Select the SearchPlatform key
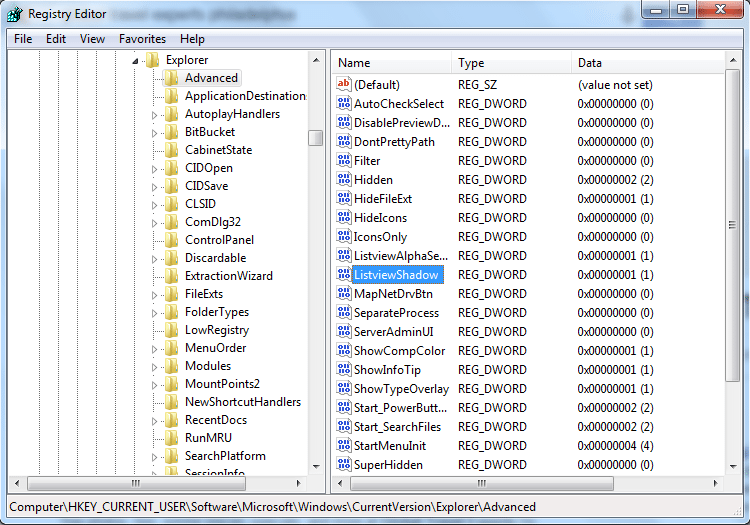 click(225, 456)
